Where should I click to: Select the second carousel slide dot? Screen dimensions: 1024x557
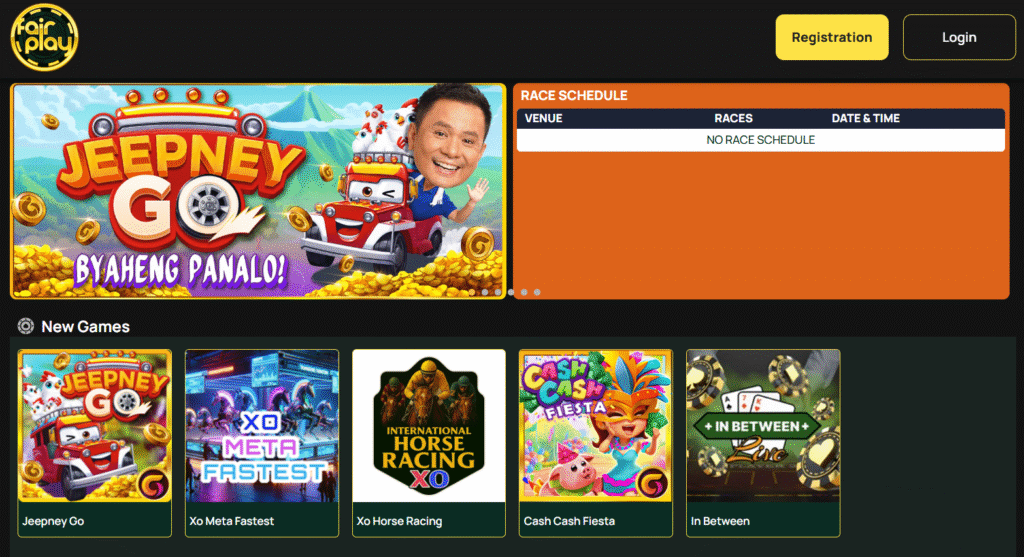pos(485,292)
